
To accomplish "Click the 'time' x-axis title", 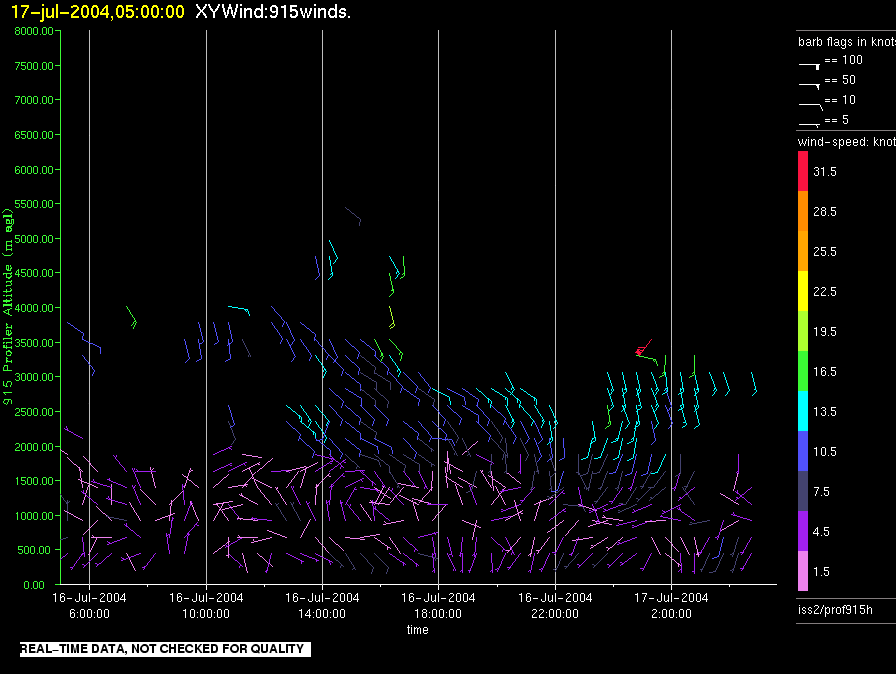I will pyautogui.click(x=418, y=629).
